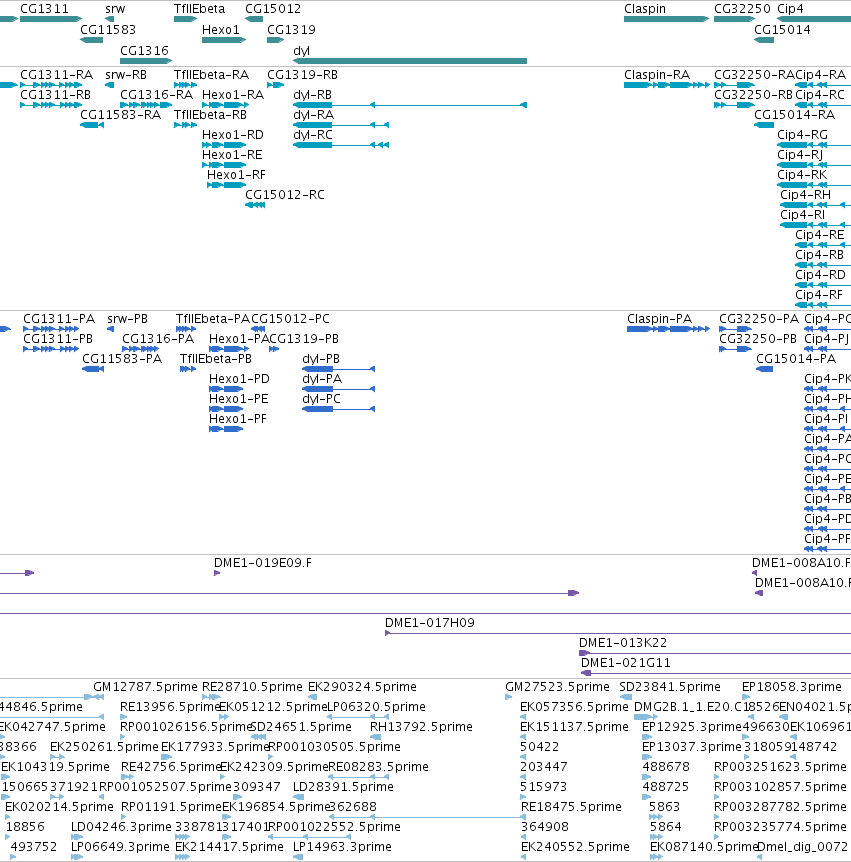Select the Claspin-RA transcript label
851x862 pixels.
point(657,75)
